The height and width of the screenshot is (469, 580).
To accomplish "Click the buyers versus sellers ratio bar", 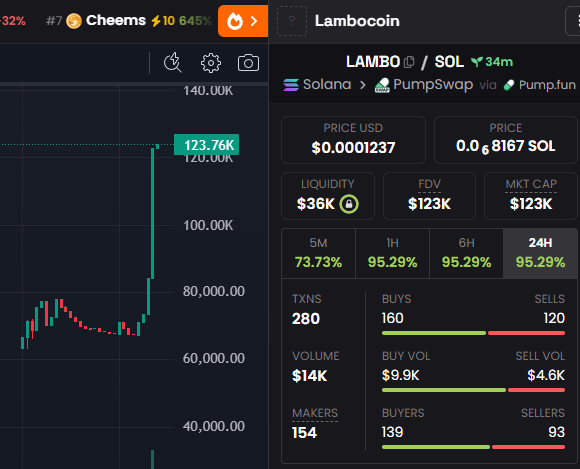I will click(x=473, y=447).
